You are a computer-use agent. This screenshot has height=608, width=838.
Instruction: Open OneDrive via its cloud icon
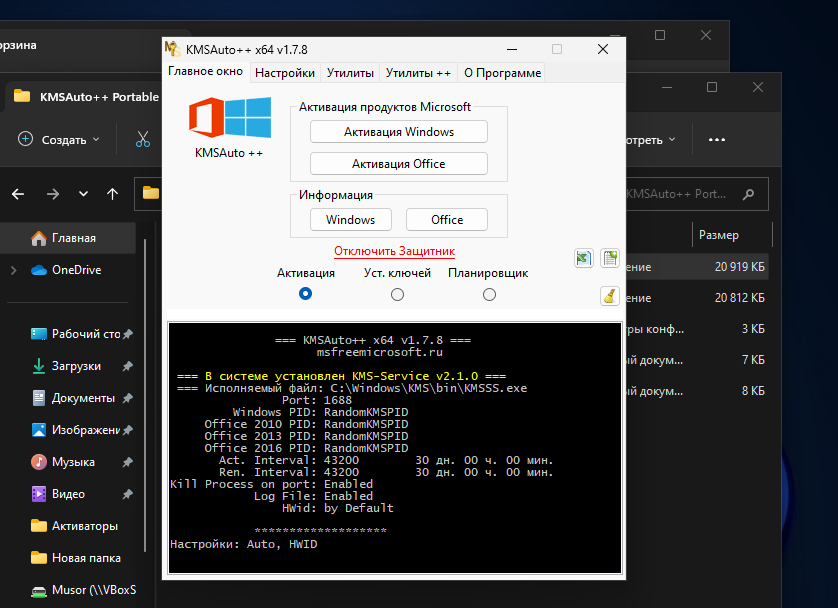(39, 270)
